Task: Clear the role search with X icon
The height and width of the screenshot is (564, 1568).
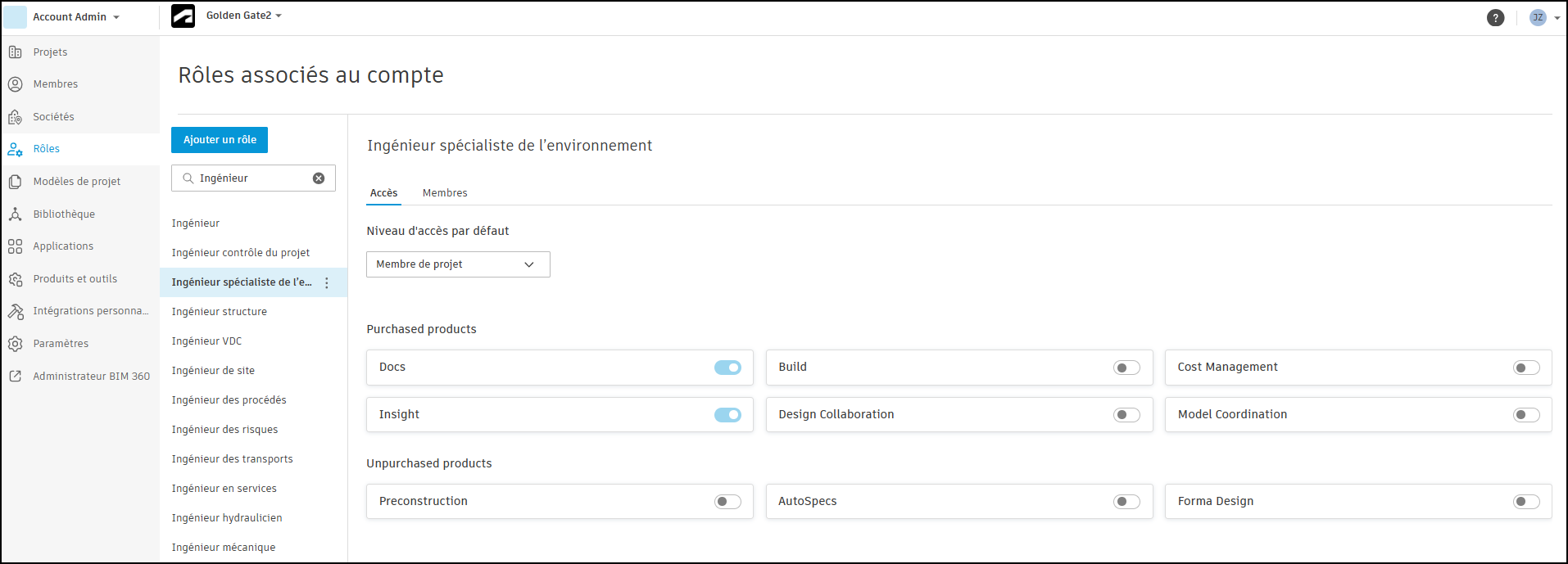Action: 319,178
